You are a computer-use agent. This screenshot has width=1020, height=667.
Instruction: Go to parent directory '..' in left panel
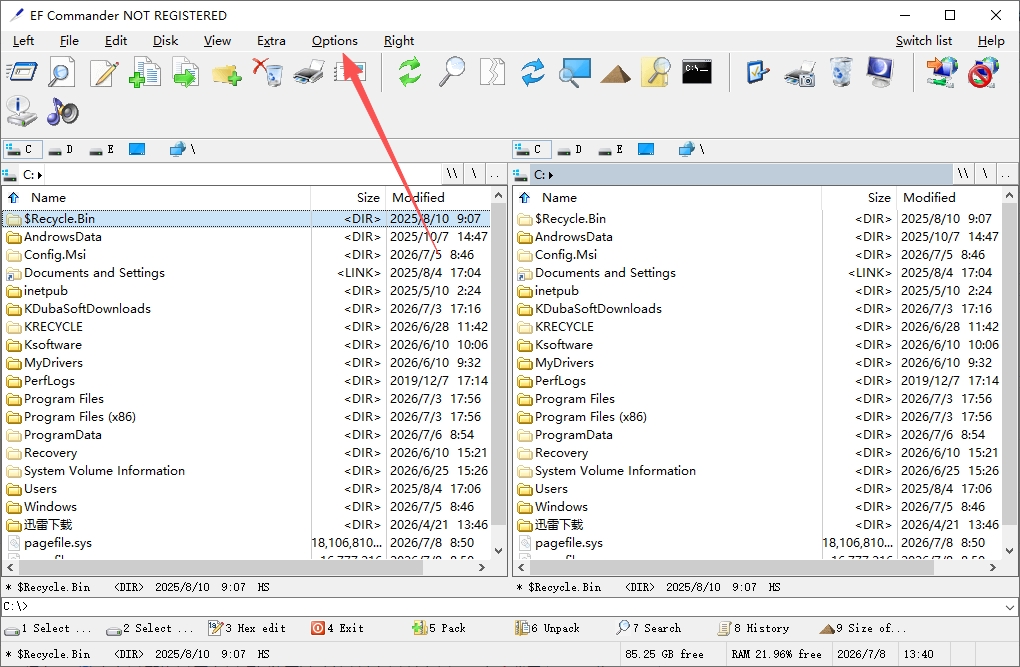(x=496, y=174)
